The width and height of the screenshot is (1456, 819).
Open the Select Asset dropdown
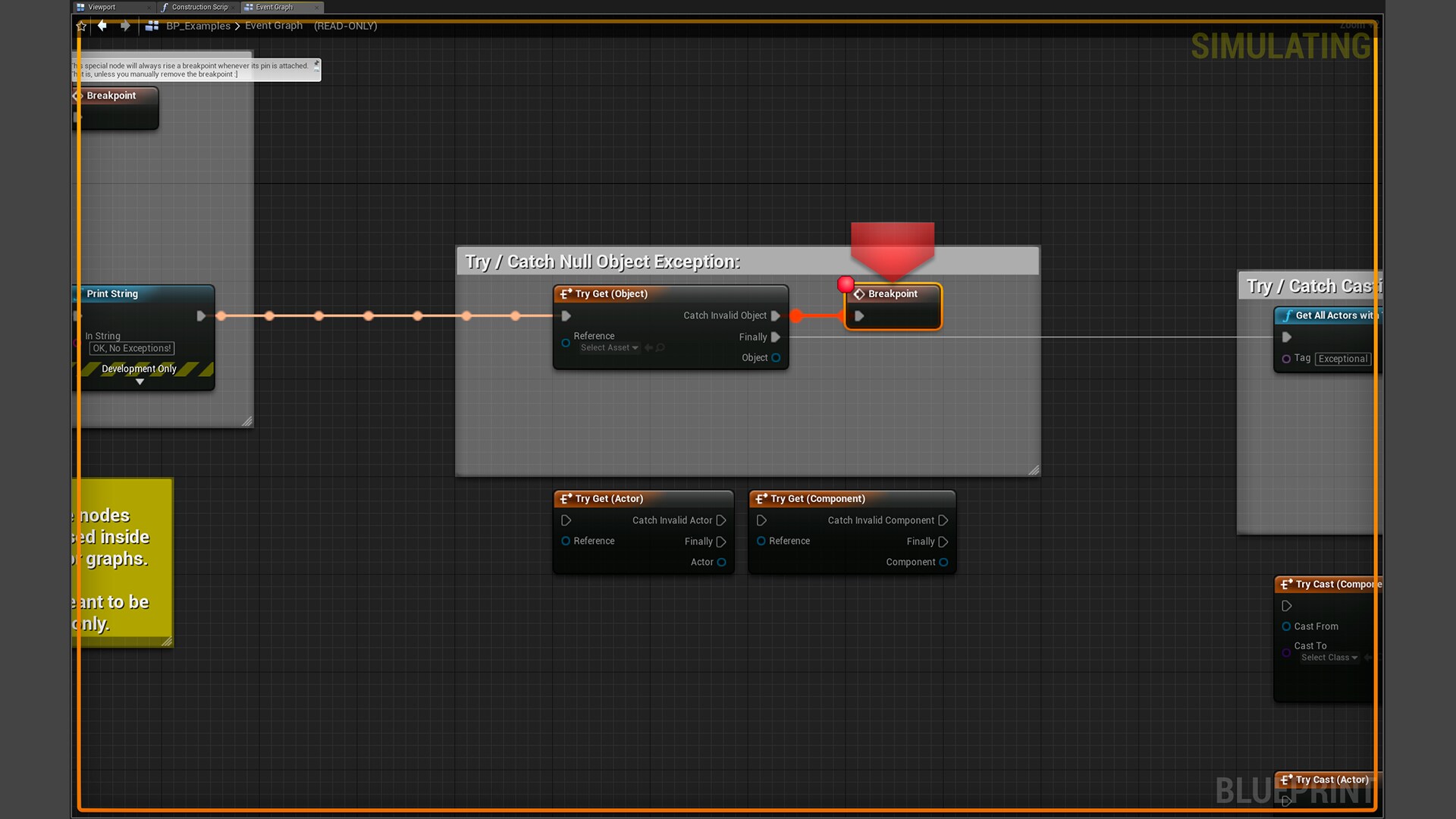[610, 348]
